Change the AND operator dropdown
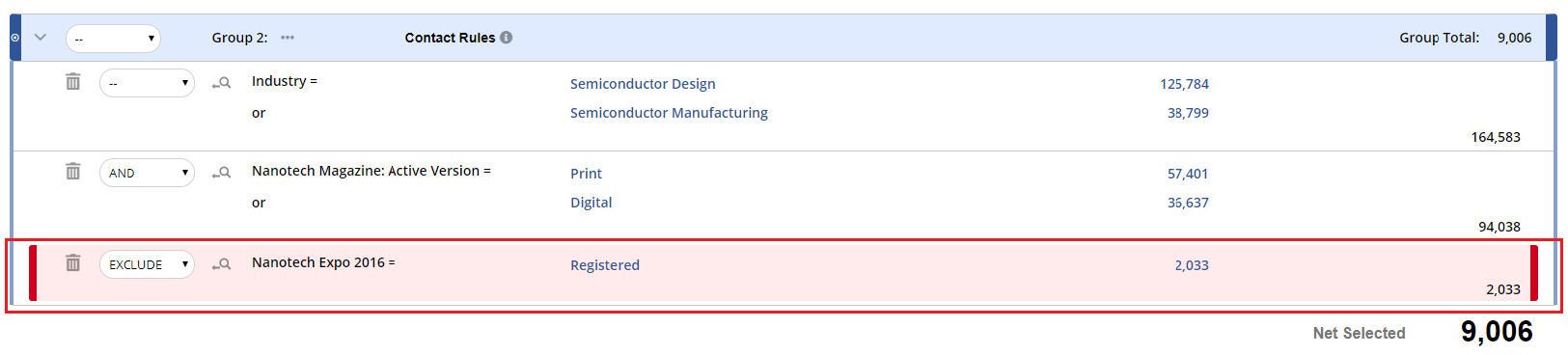The height and width of the screenshot is (355, 1568). coord(147,173)
